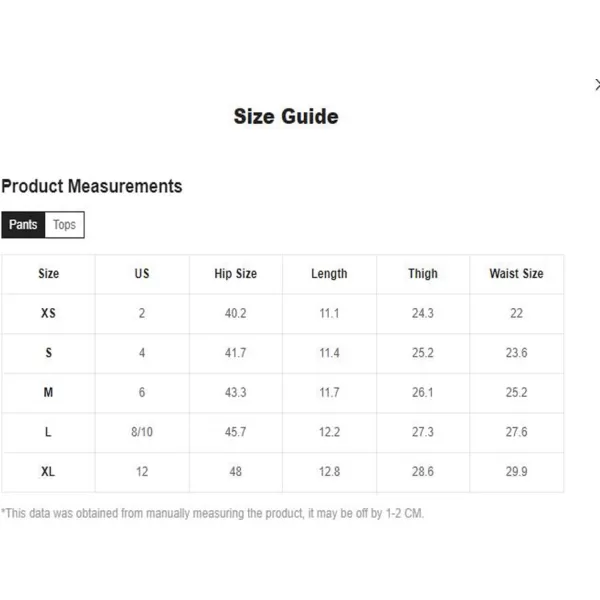Select the XL size row label

tap(48, 472)
